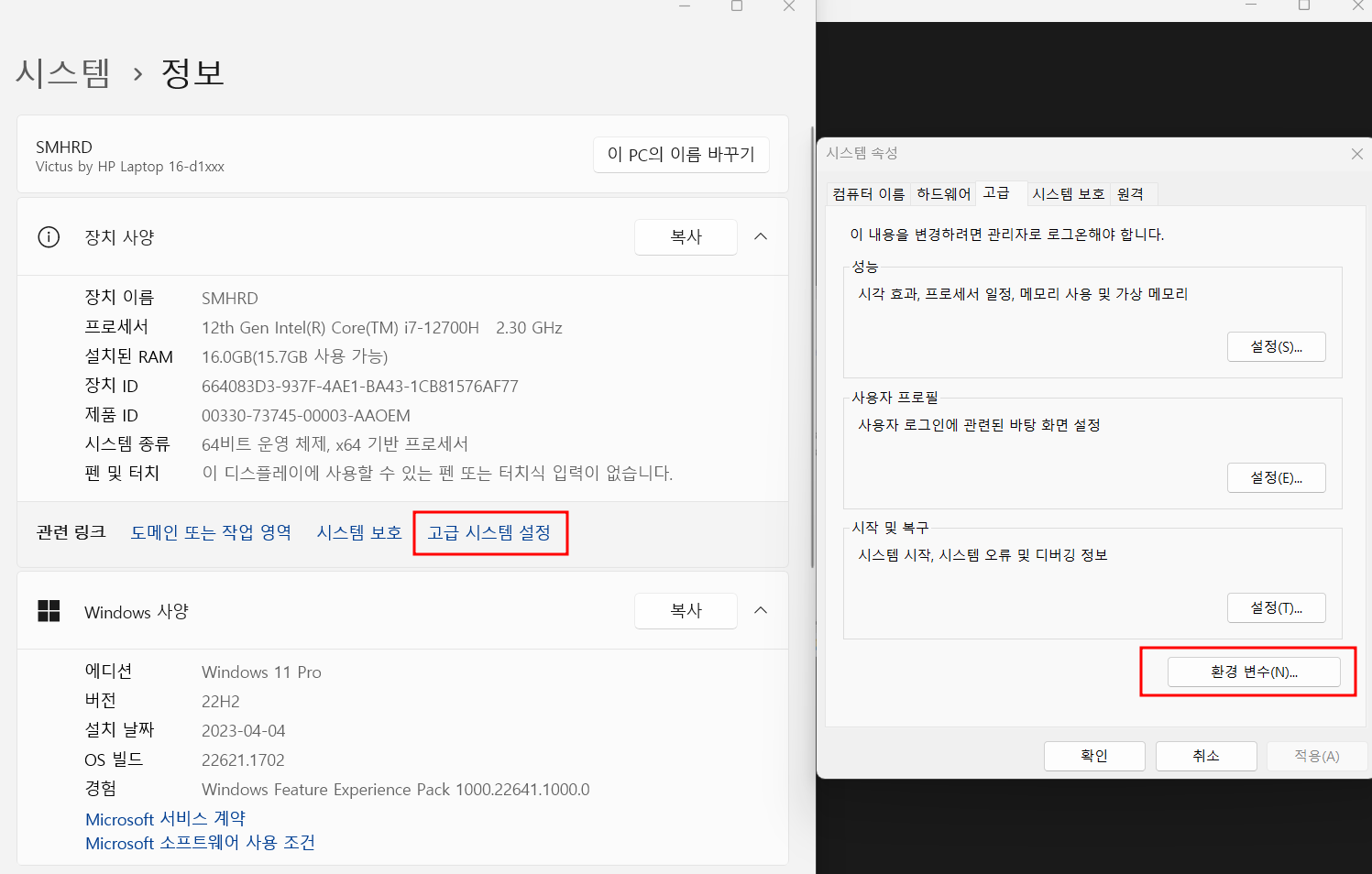Click the system type value 64비트 운영 체제
The width and height of the screenshot is (1372, 874).
point(335,444)
